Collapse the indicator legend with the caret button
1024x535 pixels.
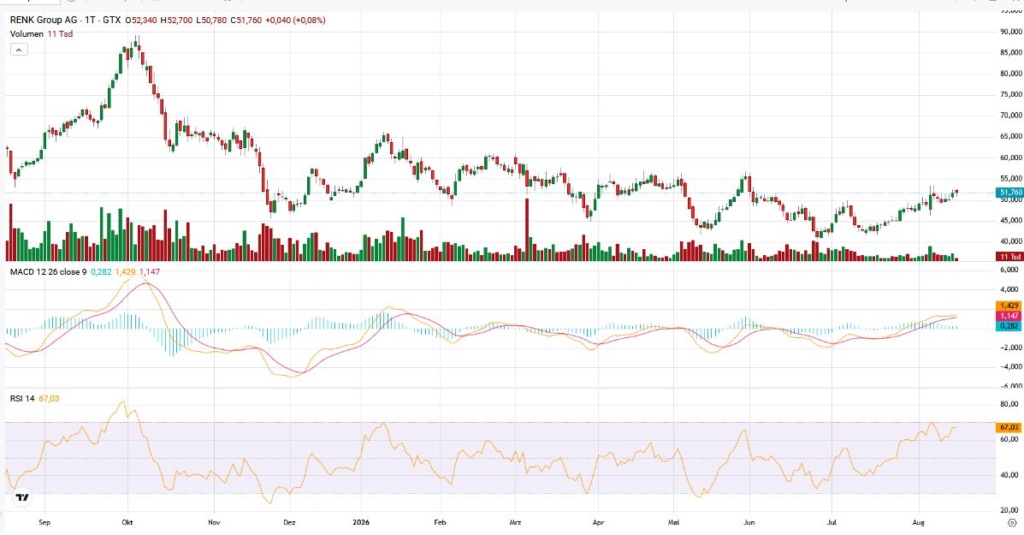point(19,50)
